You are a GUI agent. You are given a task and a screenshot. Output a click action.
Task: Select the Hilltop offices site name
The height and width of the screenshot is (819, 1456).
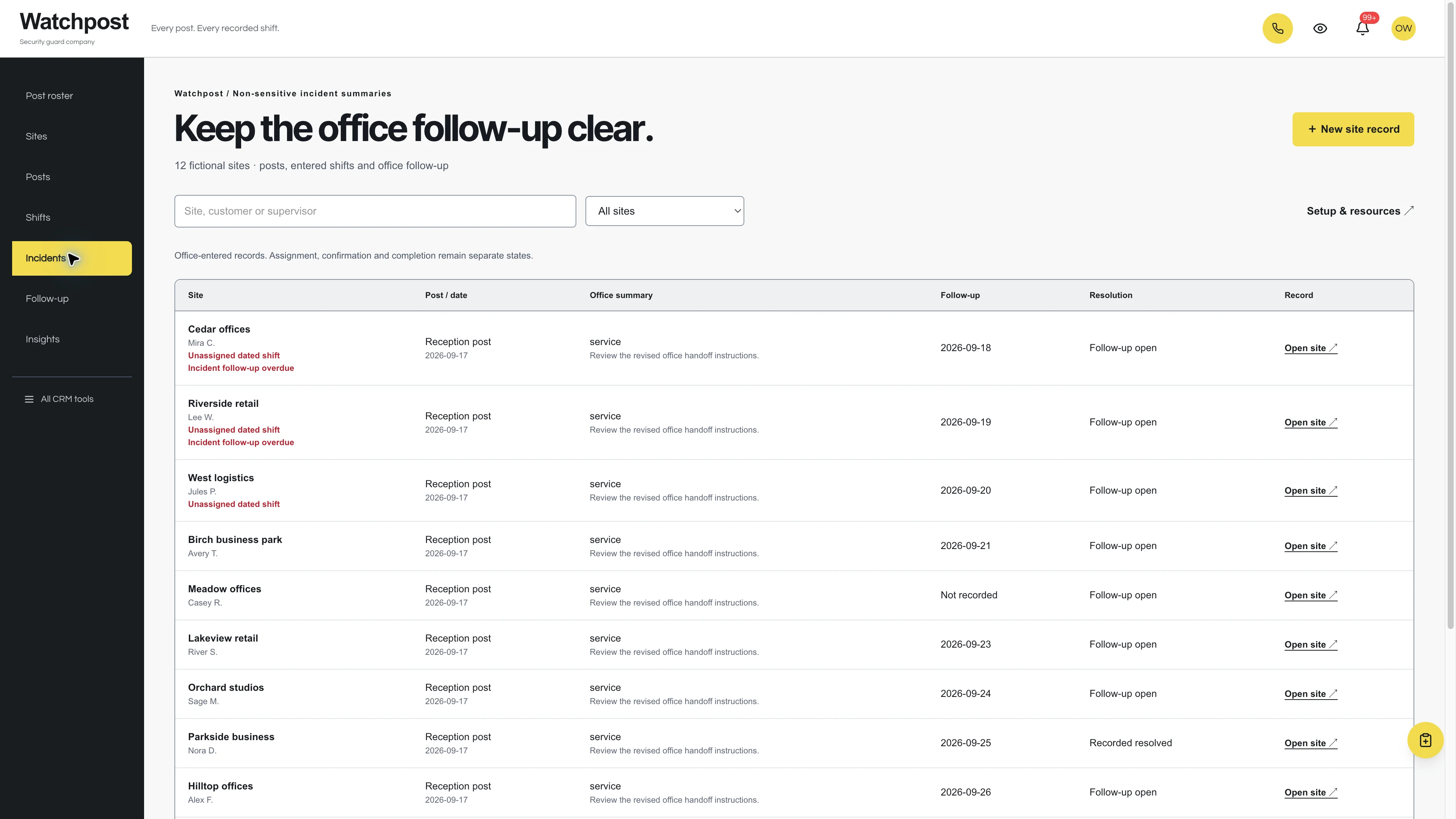tap(220, 786)
